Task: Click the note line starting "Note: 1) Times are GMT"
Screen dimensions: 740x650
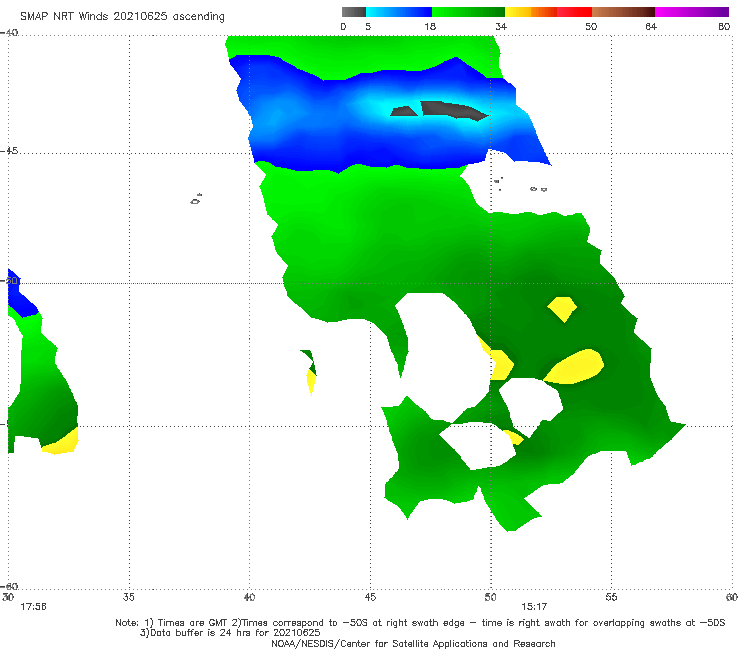Action: 420,623
